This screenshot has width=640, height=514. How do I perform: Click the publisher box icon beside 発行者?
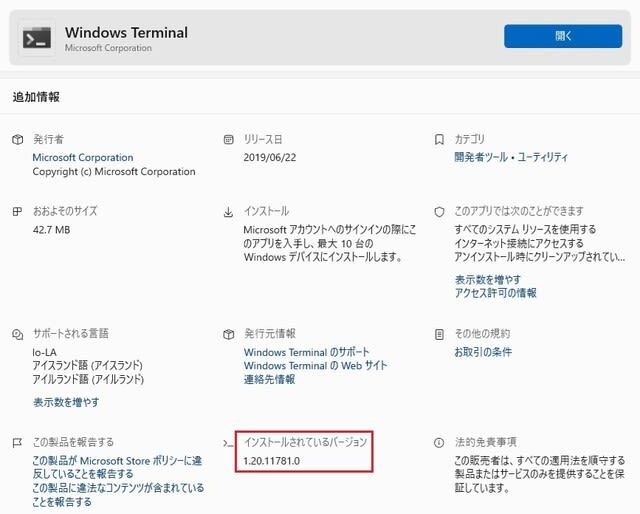click(18, 140)
